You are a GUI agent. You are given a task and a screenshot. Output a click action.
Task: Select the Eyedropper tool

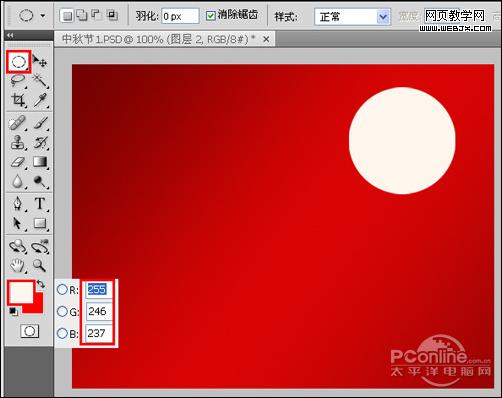click(x=40, y=100)
